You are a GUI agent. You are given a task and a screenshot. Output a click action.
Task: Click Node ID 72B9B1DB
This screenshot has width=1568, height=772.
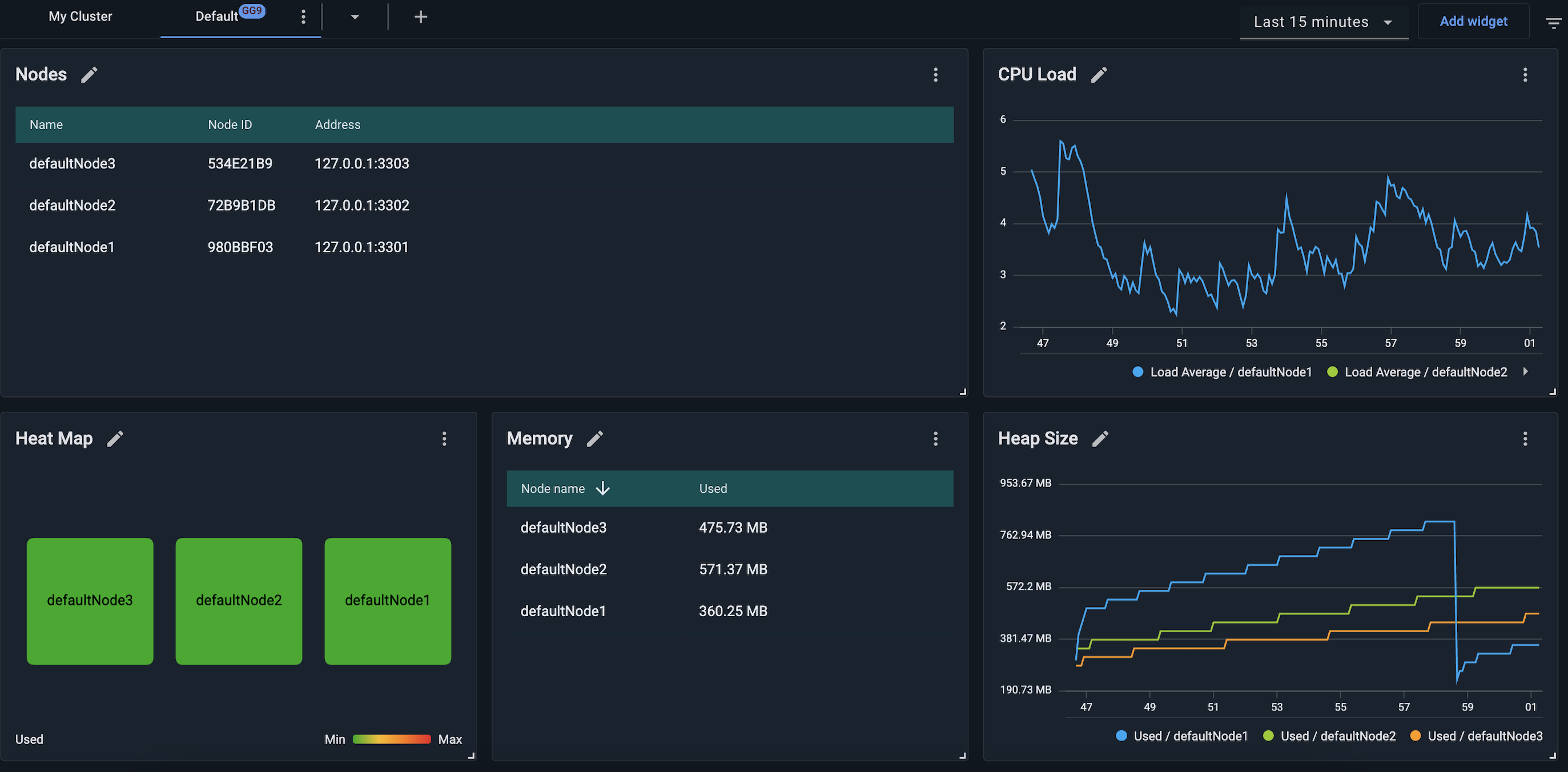click(241, 206)
